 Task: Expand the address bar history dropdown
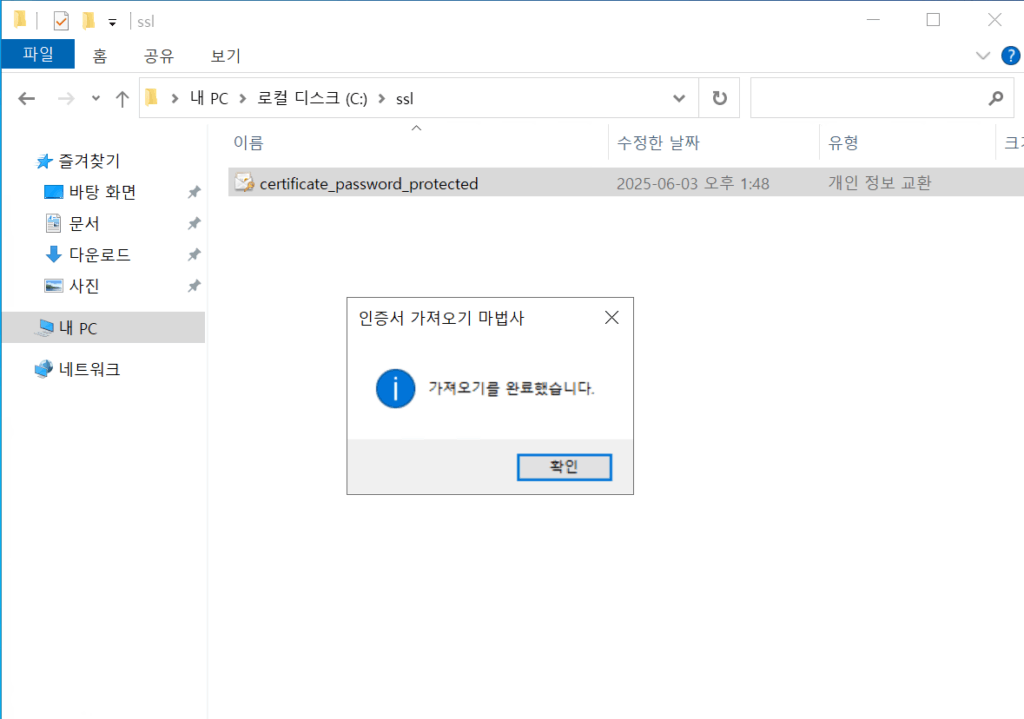(679, 98)
